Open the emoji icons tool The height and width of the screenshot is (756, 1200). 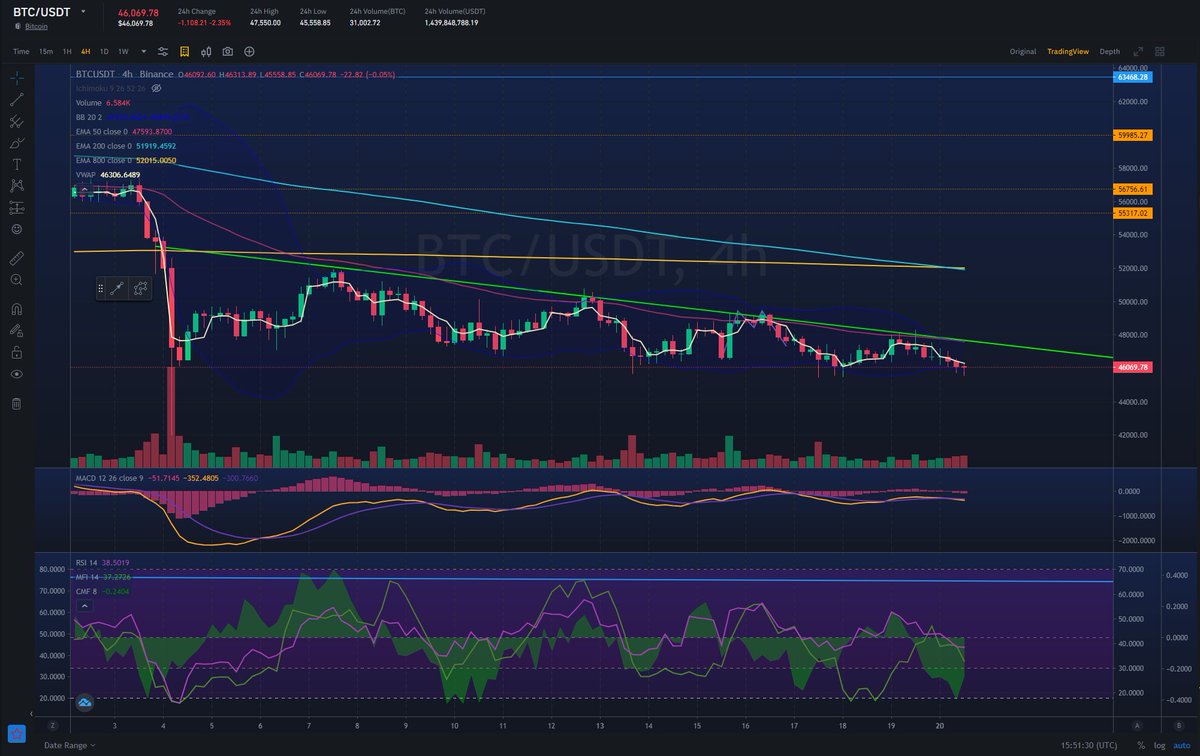click(16, 229)
